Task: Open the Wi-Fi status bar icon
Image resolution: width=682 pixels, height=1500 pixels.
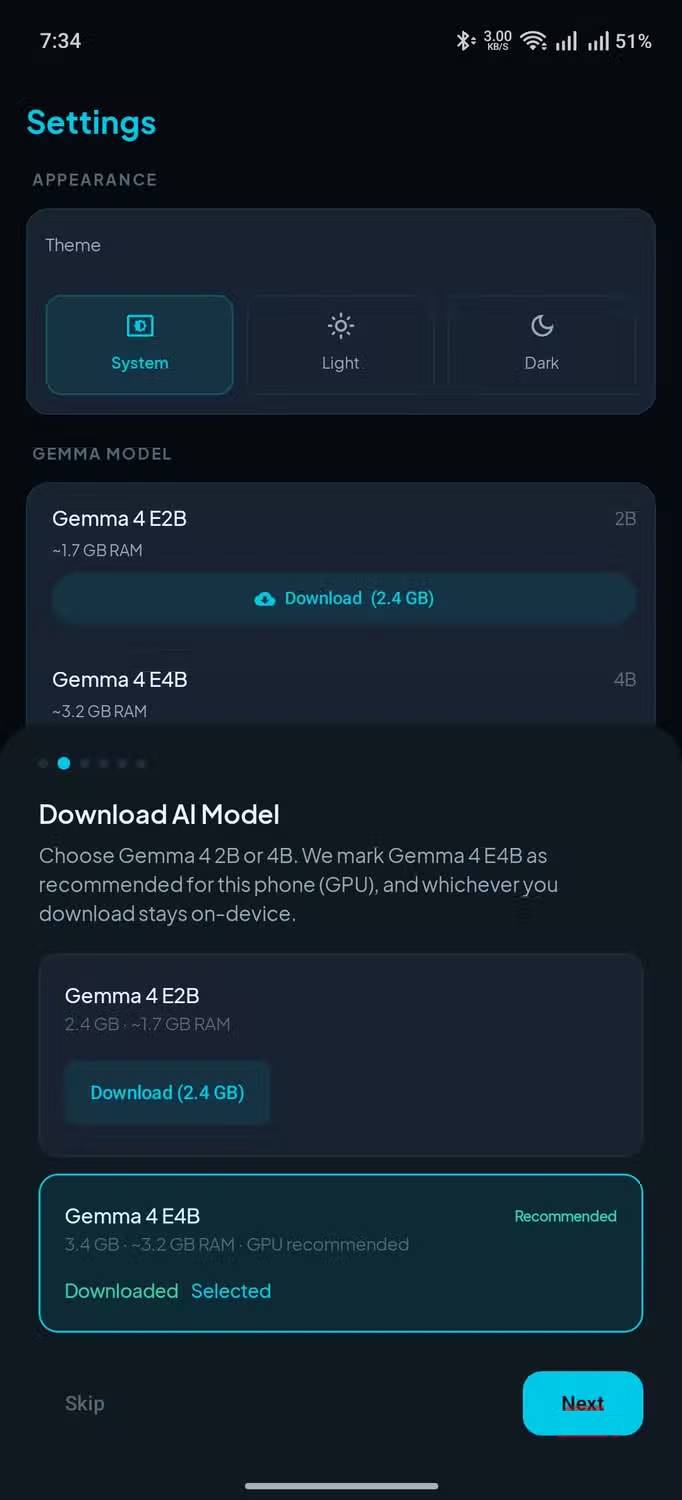Action: 534,41
